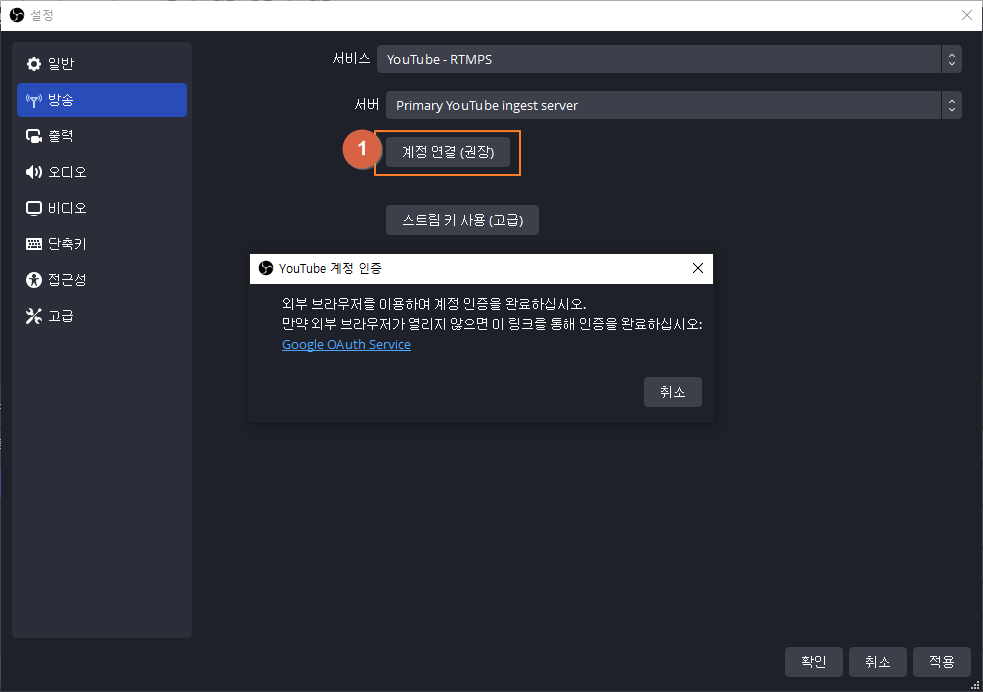Click the 계정 연결 (권장) button
983x692 pixels.
coord(448,152)
